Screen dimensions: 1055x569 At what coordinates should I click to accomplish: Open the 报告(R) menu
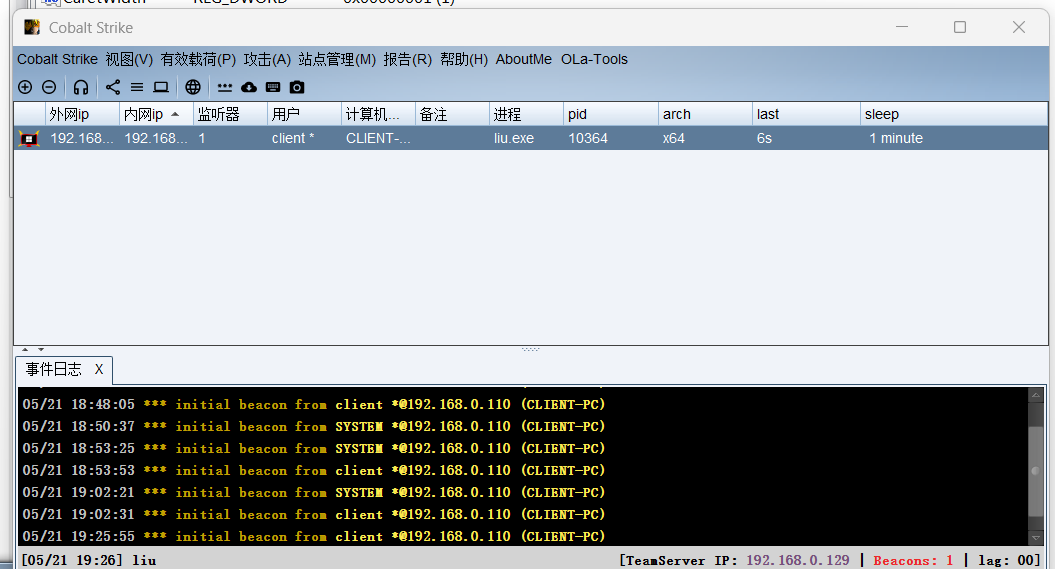(408, 59)
